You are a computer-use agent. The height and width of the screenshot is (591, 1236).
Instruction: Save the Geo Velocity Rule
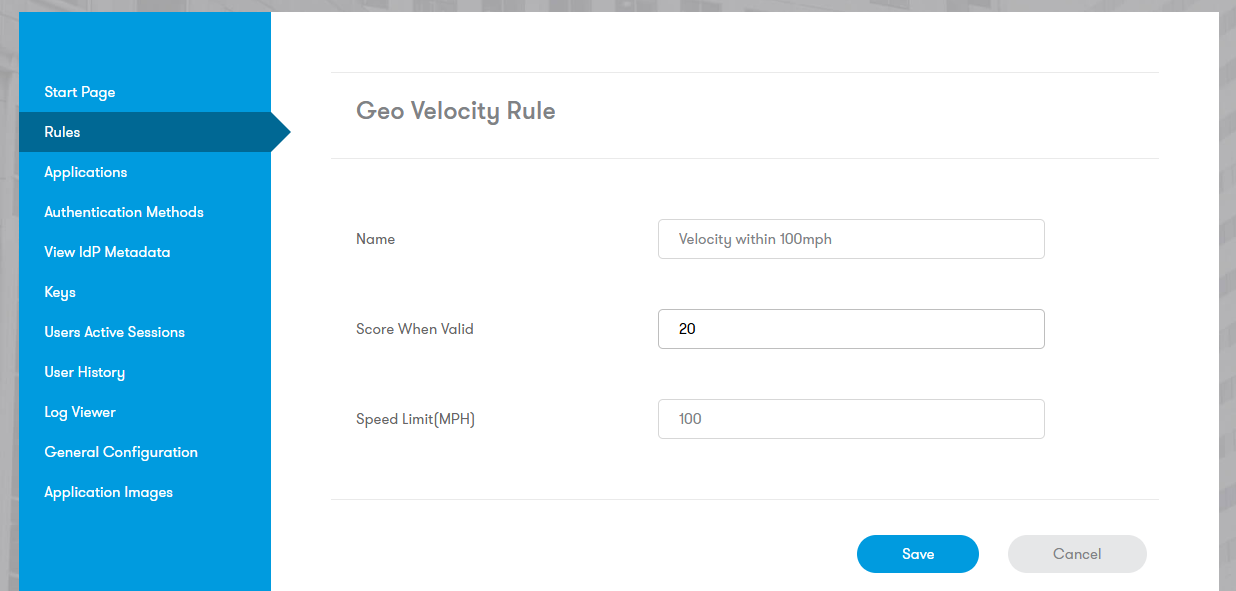point(917,553)
